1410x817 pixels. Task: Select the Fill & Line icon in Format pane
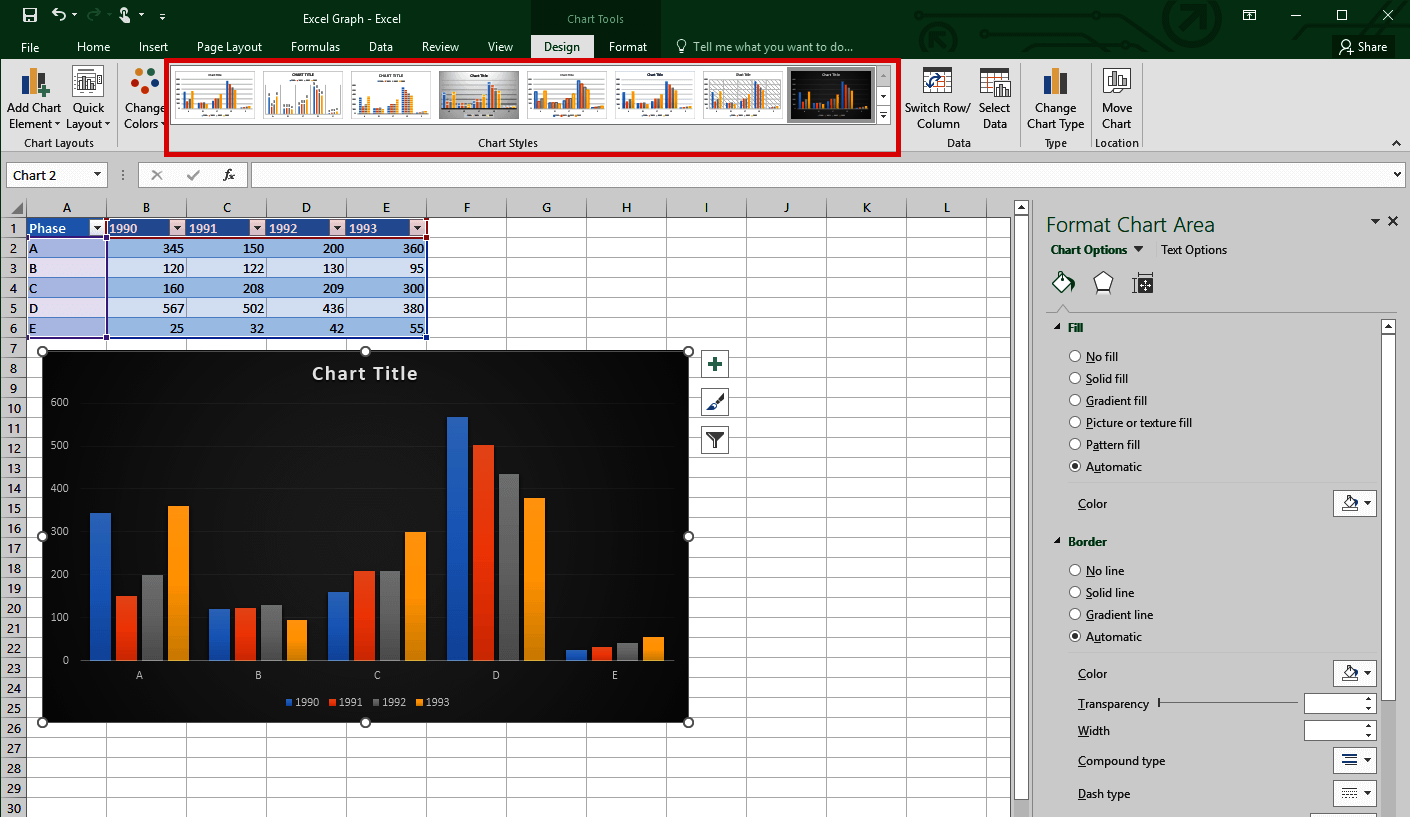click(x=1063, y=283)
